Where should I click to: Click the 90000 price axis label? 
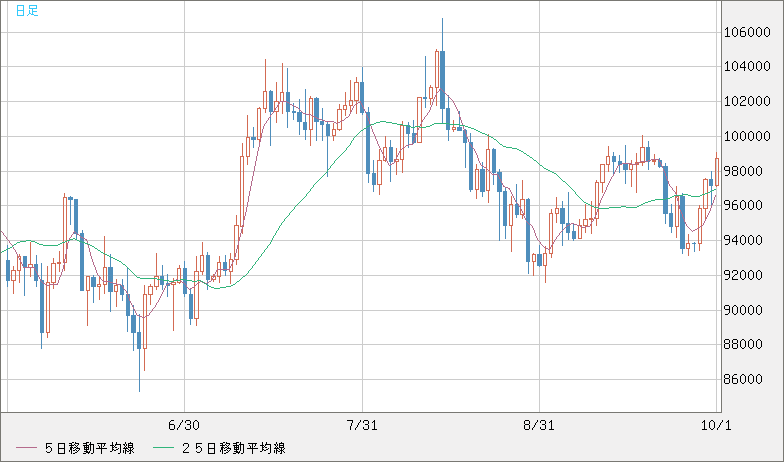747,310
